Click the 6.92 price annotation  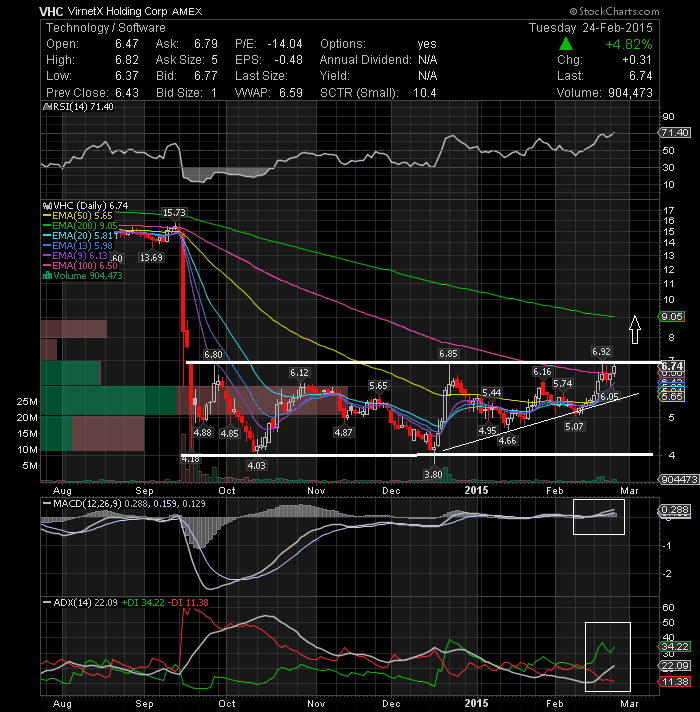tap(601, 351)
